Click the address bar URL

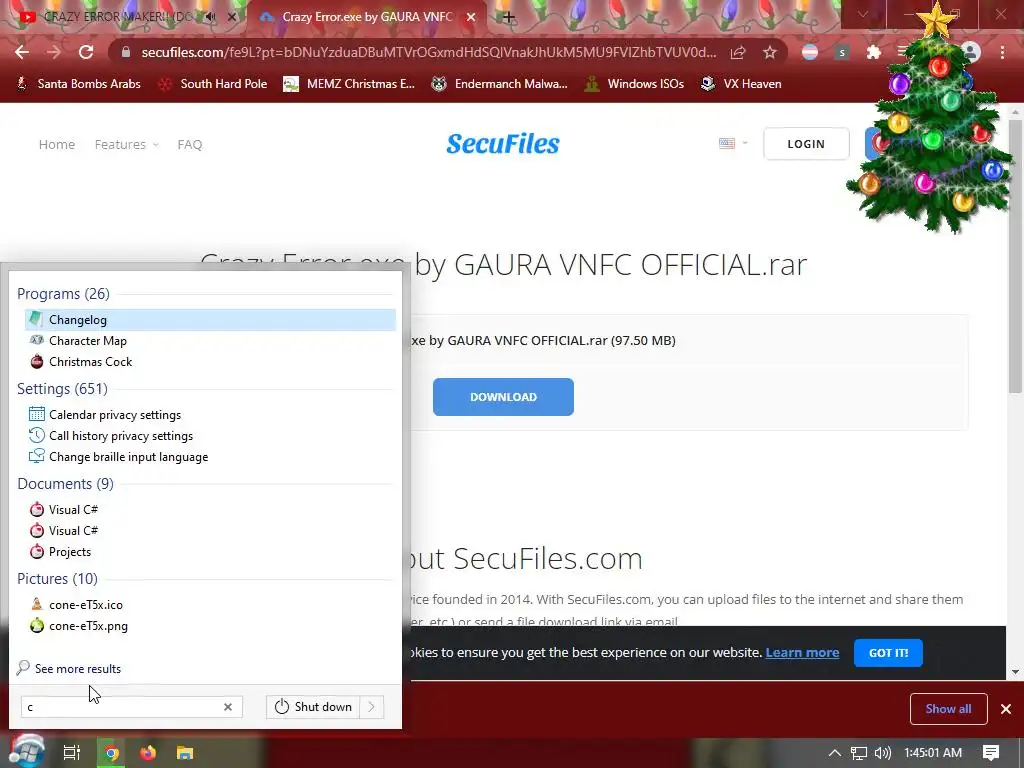click(428, 52)
